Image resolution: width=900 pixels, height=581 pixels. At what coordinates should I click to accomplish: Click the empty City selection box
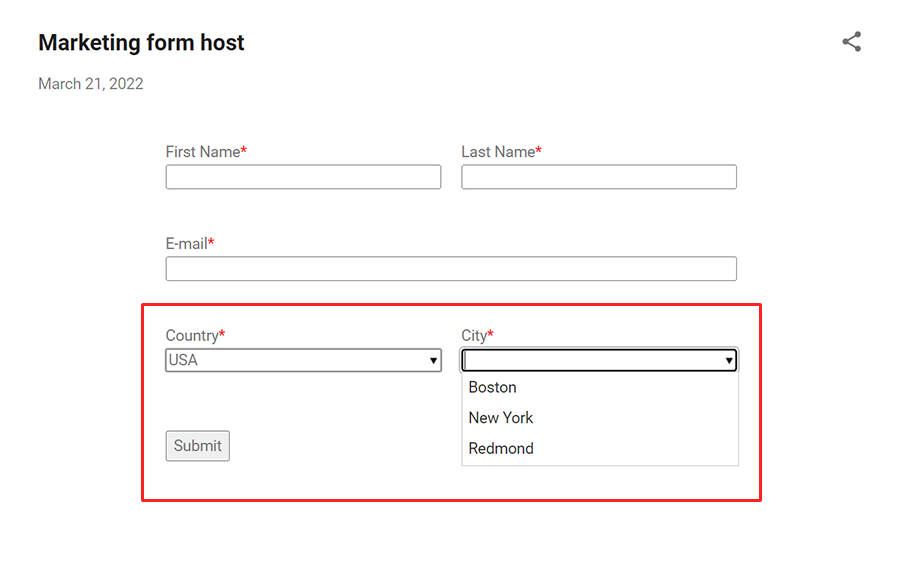pyautogui.click(x=590, y=360)
